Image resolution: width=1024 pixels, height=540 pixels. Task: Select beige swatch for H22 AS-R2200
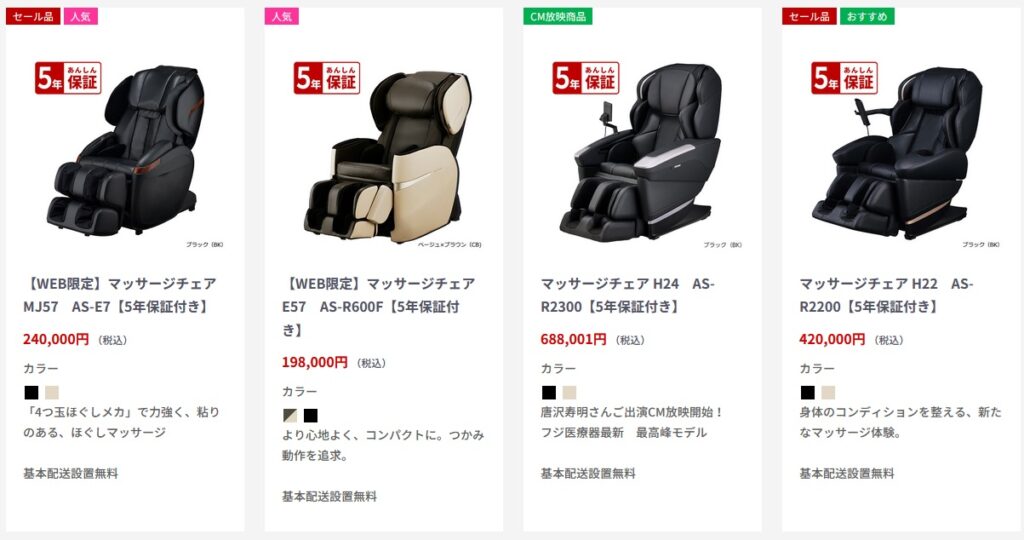pyautogui.click(x=828, y=392)
